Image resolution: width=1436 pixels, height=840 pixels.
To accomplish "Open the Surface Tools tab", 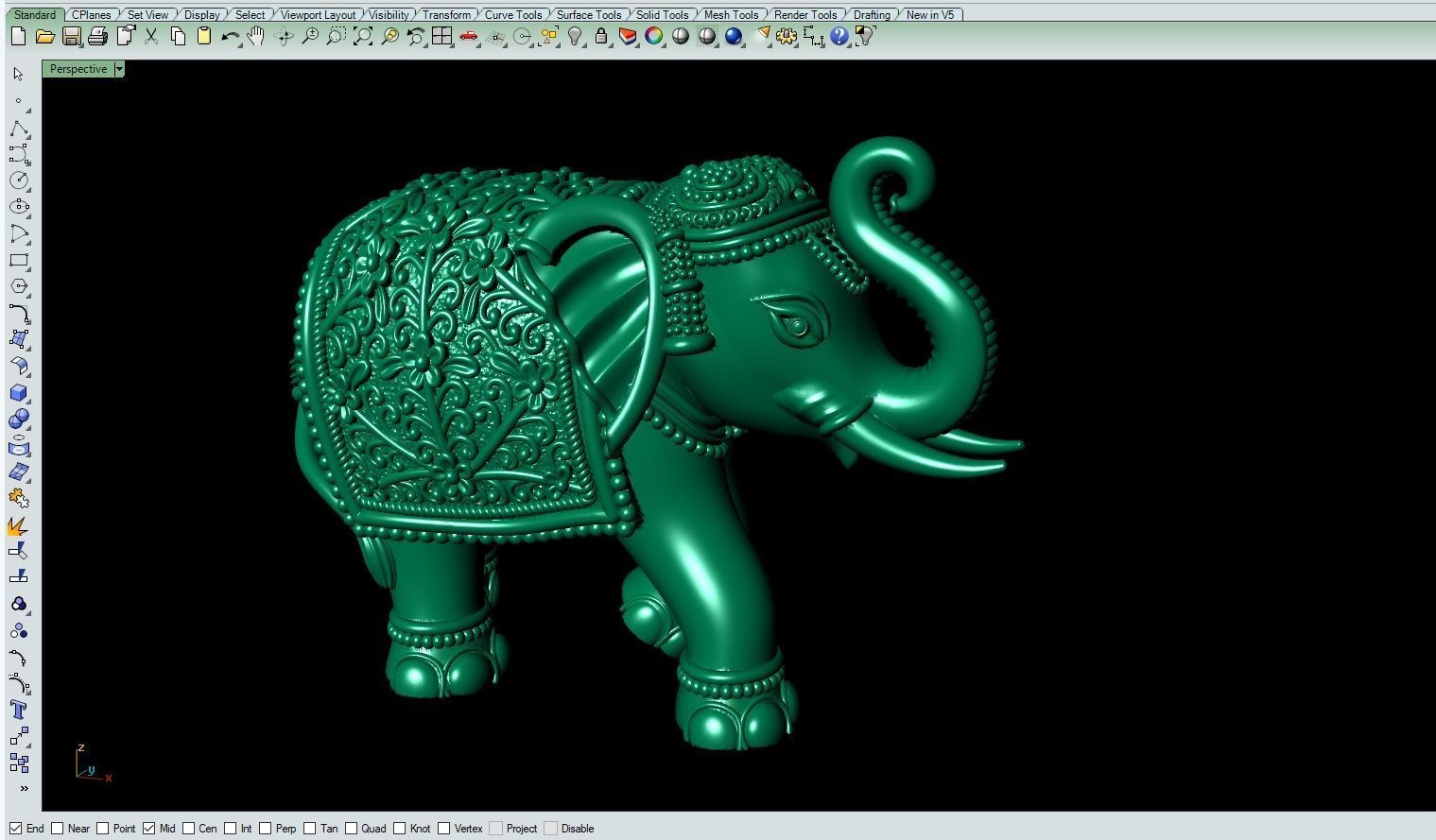I will (x=589, y=15).
